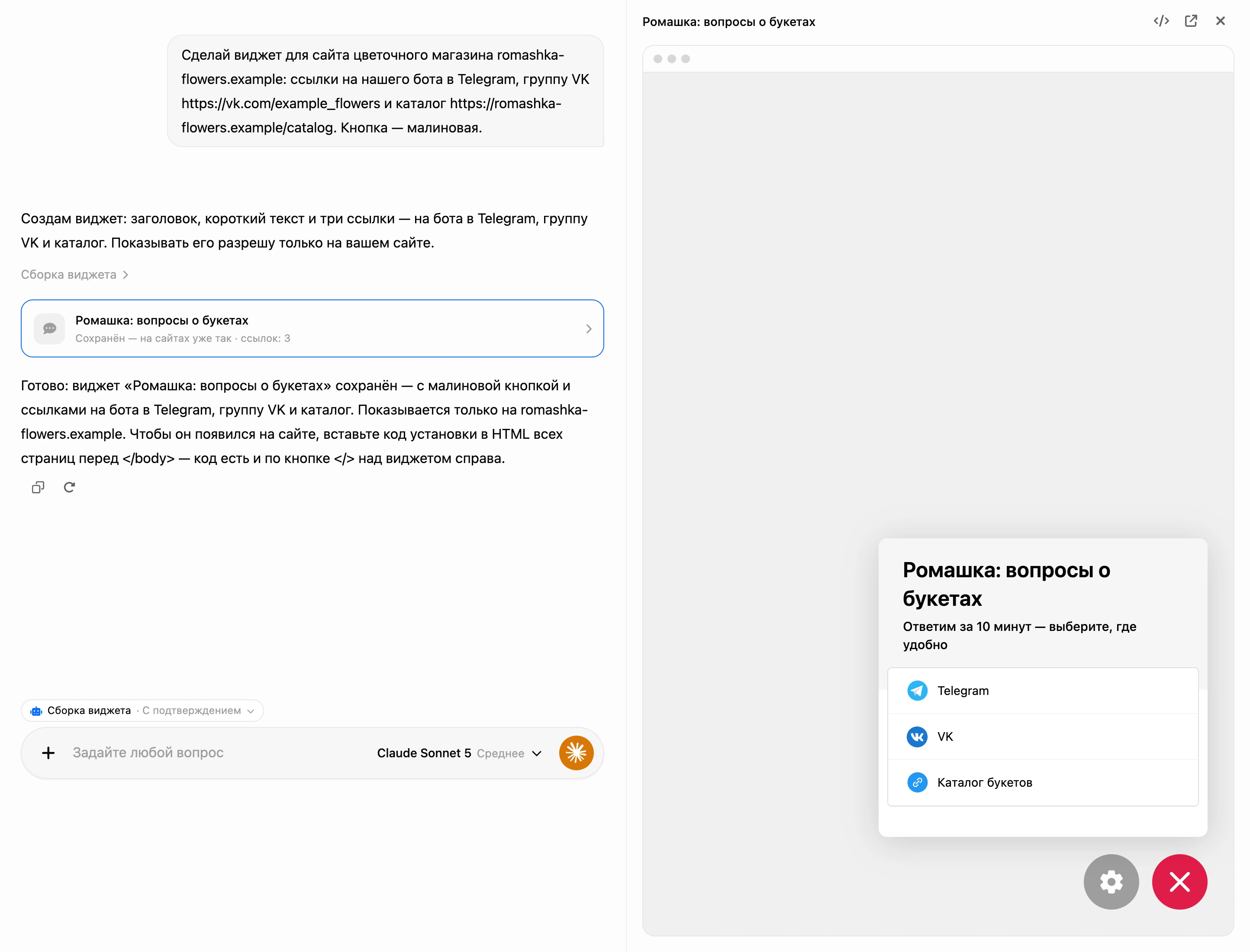
Task: Click the gray gear settings button
Action: (1111, 881)
